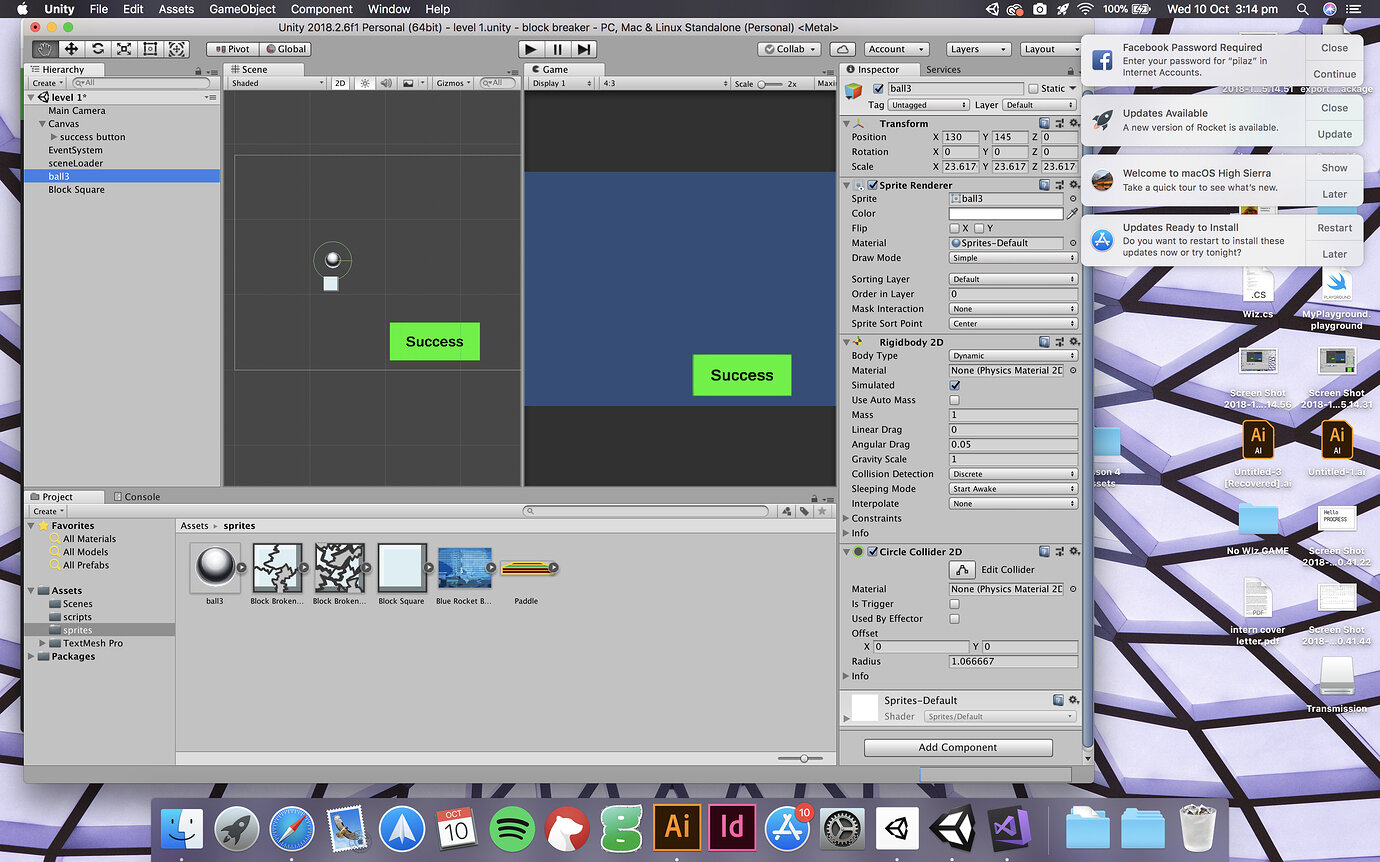
Task: Open the Layers dropdown
Action: 978,49
